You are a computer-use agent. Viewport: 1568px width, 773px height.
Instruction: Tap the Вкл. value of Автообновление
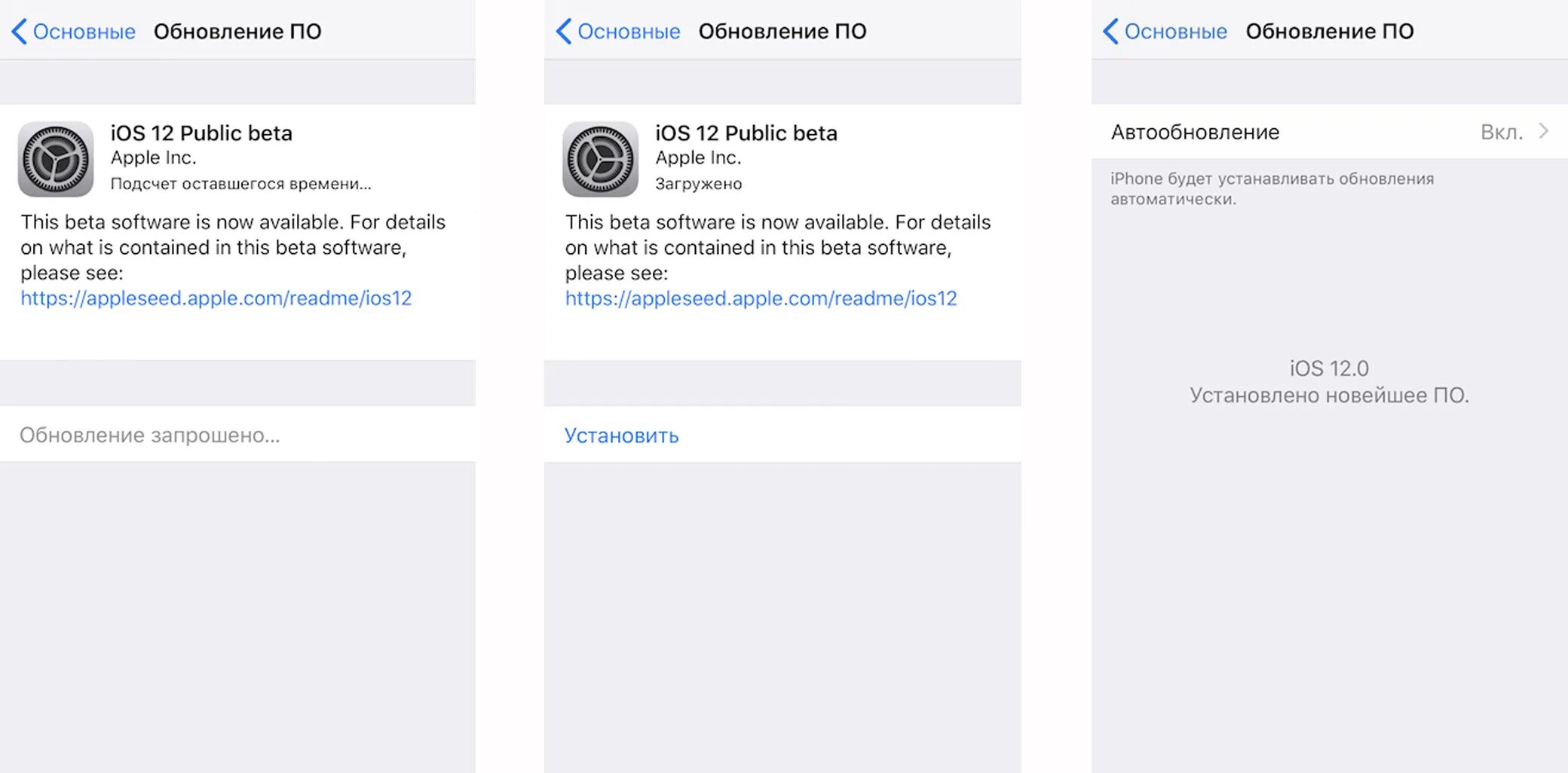click(1502, 132)
